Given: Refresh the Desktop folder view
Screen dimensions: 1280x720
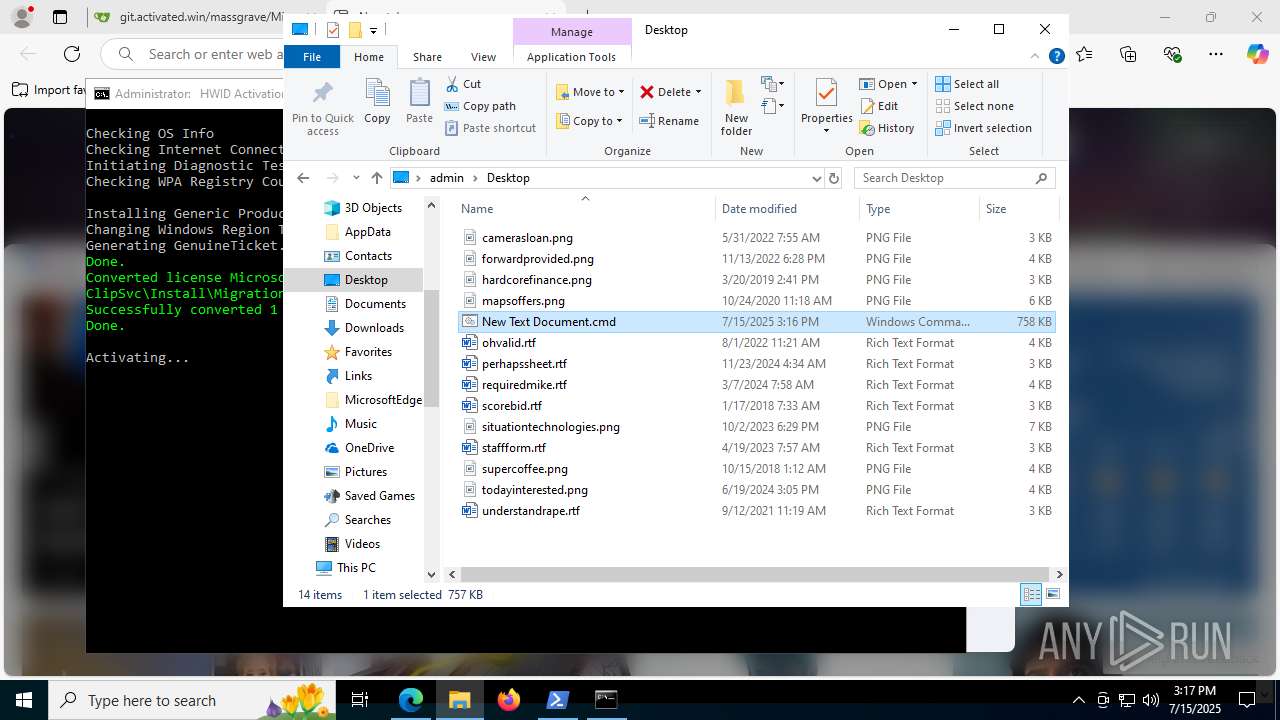Looking at the screenshot, I should tap(834, 178).
